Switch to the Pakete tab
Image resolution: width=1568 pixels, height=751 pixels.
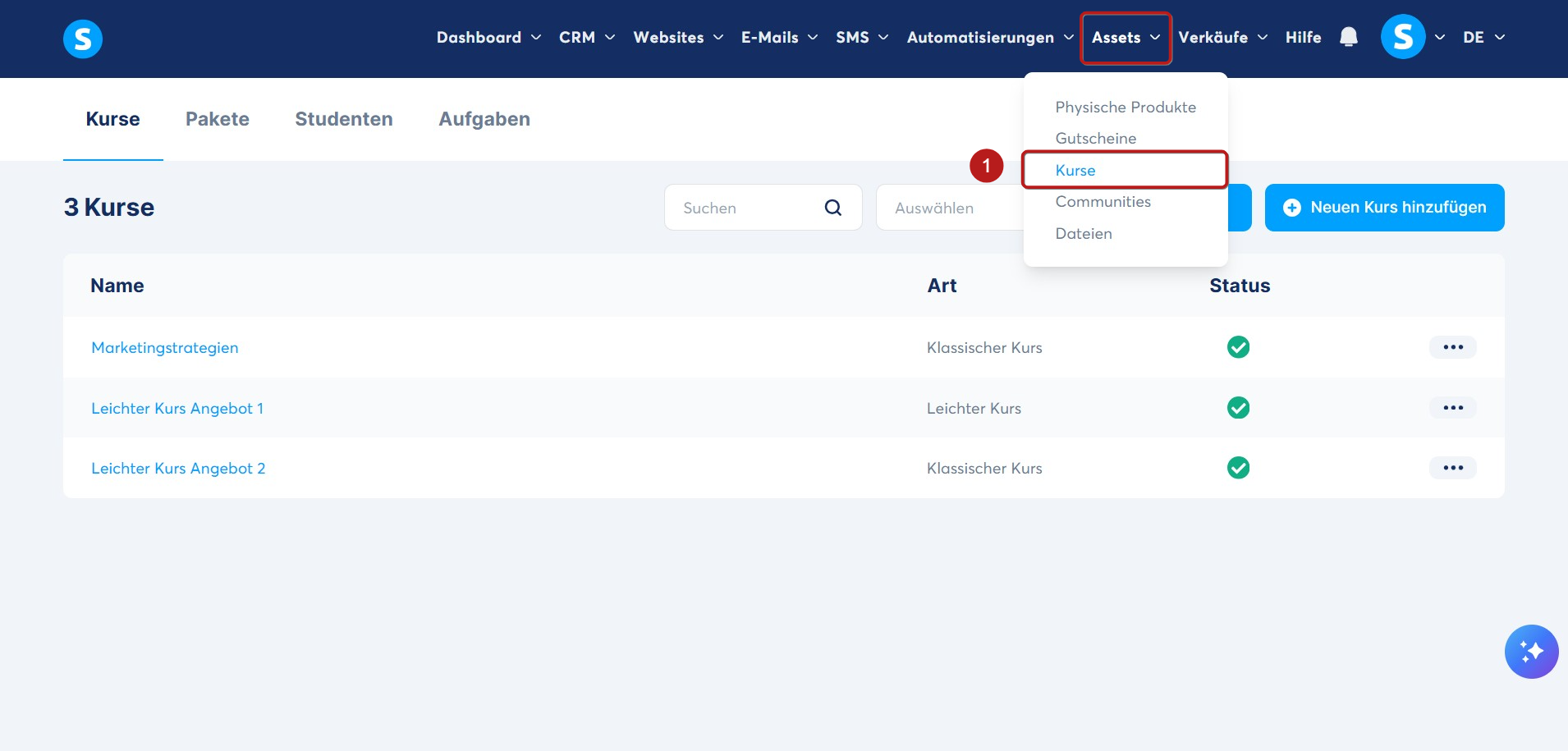point(218,119)
